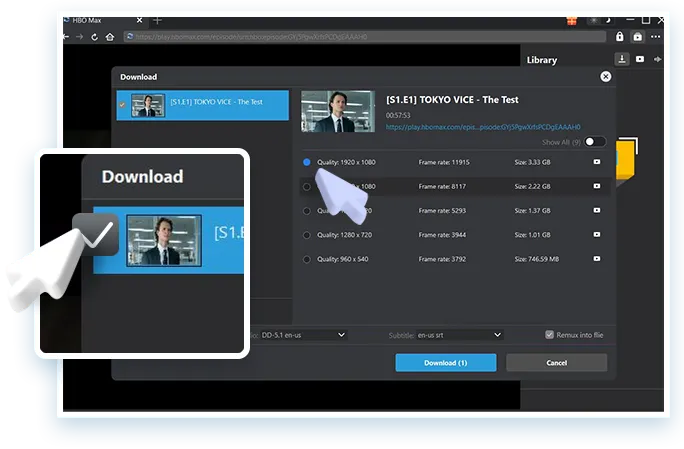Click the small episode thumbnail in the list

[x=148, y=105]
